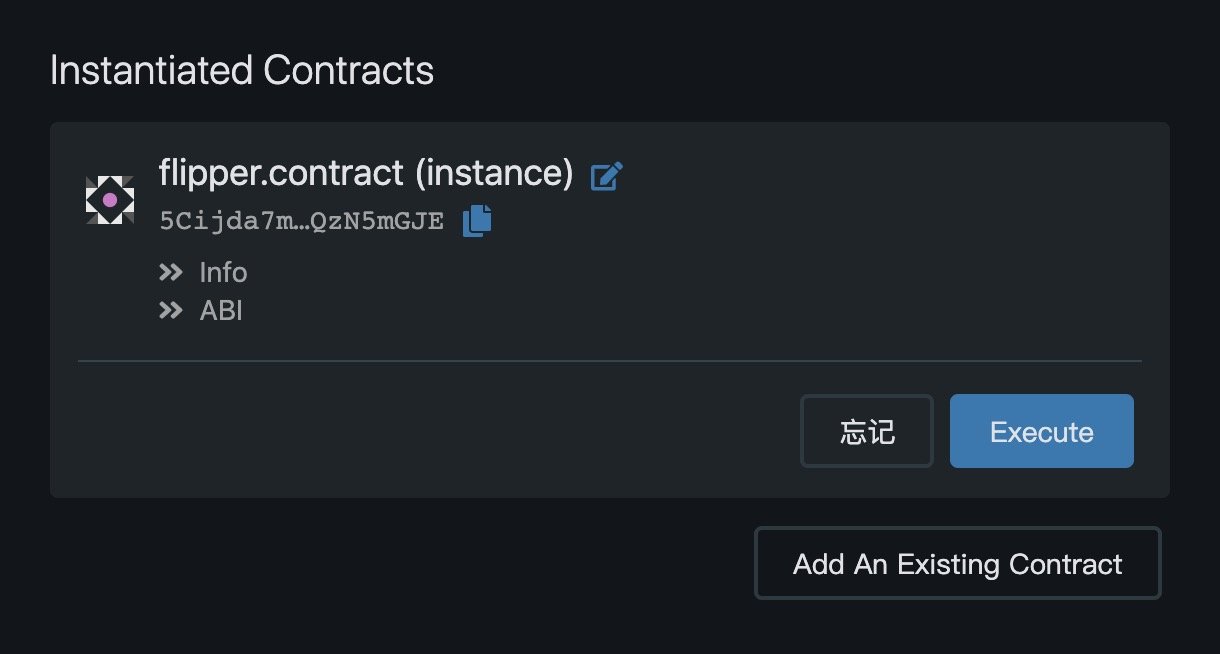Click the word "(instance)" in the contract name
1220x654 pixels.
point(493,173)
